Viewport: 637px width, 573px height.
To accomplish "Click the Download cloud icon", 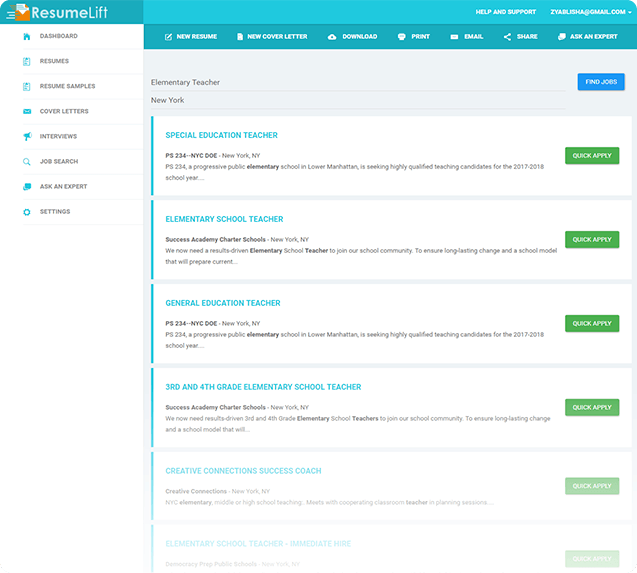I will coord(332,37).
